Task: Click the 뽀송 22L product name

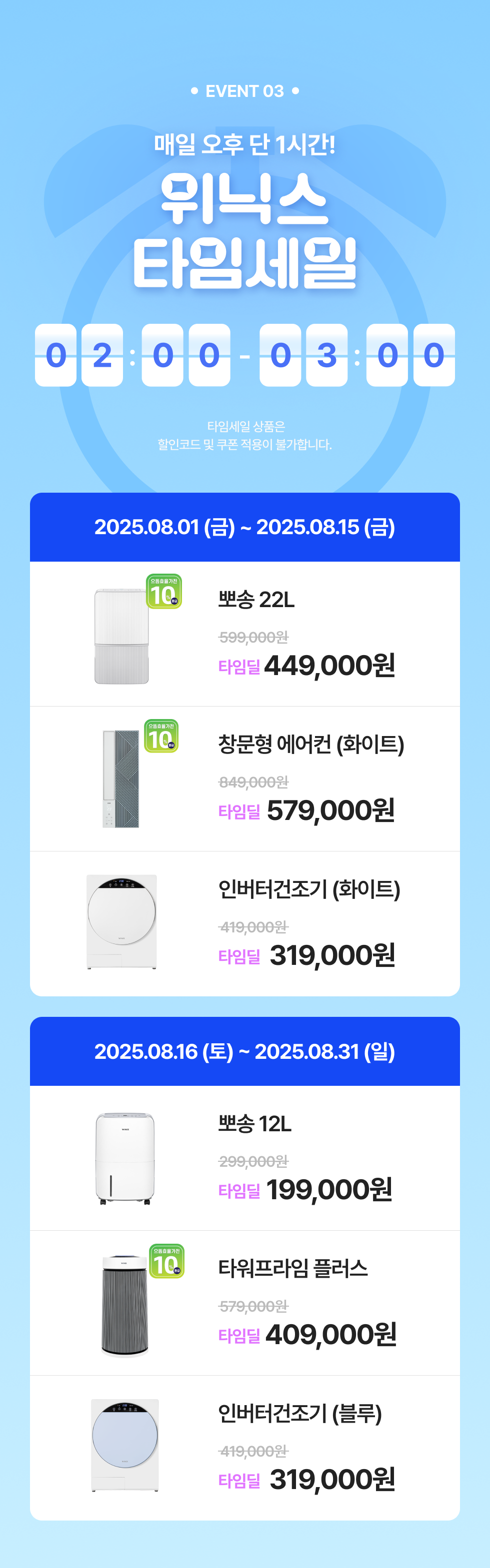Action: tap(256, 600)
